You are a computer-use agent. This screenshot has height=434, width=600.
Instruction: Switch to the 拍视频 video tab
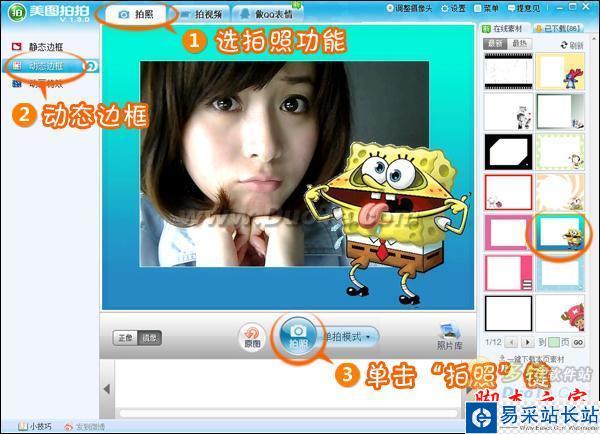[x=201, y=15]
